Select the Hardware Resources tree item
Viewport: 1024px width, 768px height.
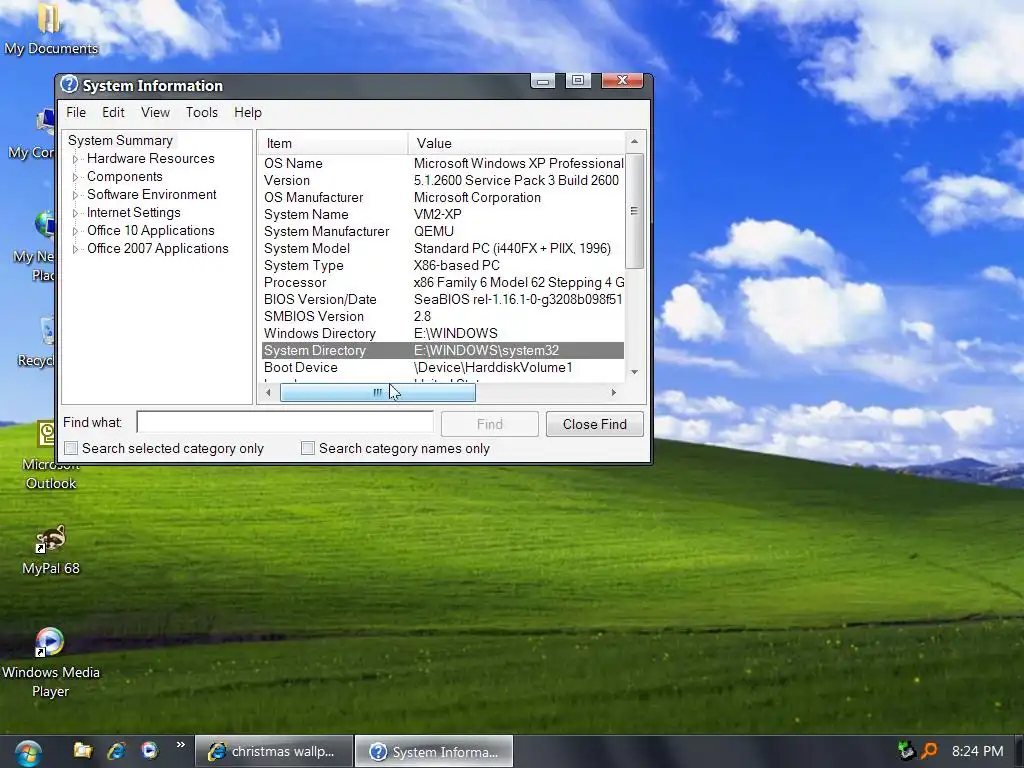tap(151, 159)
